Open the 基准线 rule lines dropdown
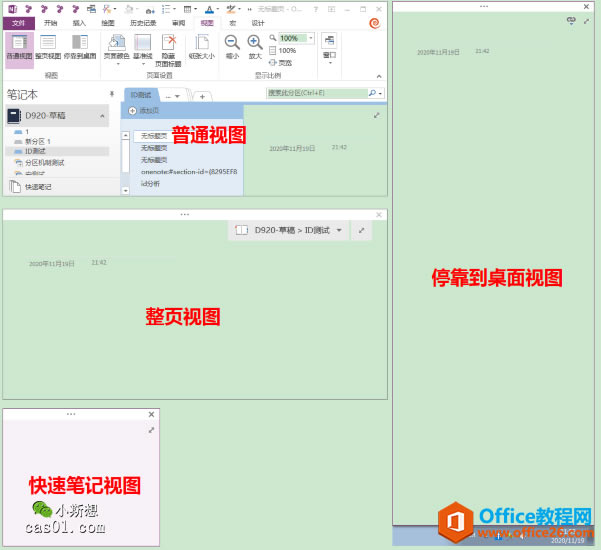Image resolution: width=601 pixels, height=550 pixels. pyautogui.click(x=143, y=49)
